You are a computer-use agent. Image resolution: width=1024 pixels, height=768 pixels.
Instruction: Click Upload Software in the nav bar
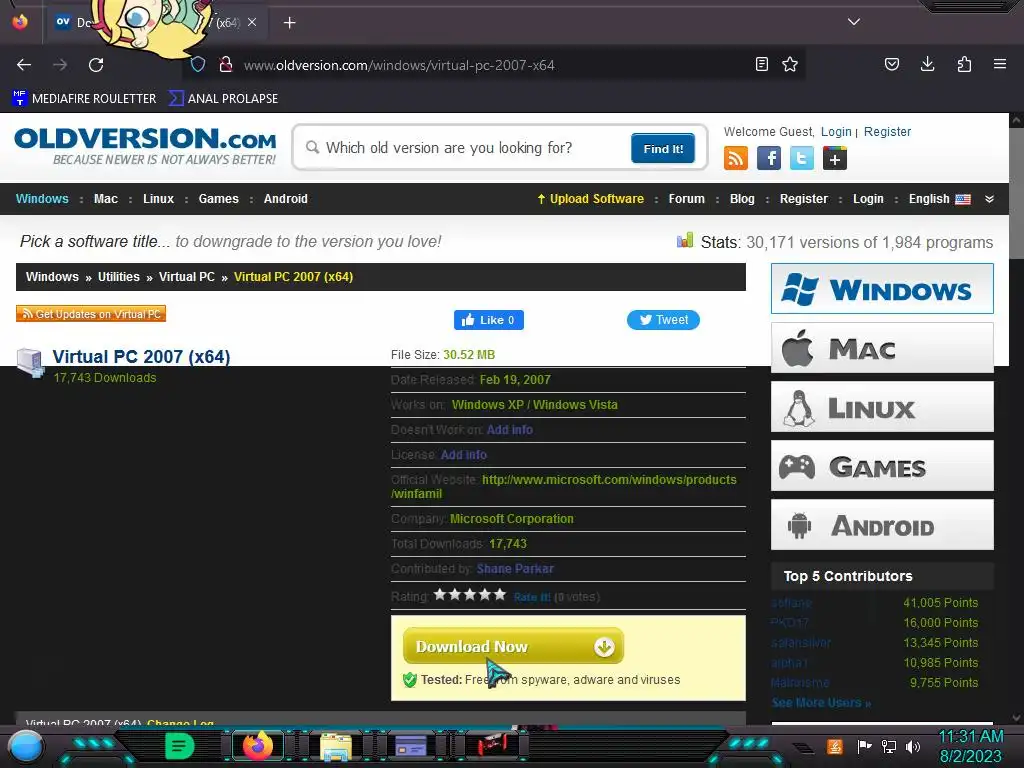coord(590,199)
